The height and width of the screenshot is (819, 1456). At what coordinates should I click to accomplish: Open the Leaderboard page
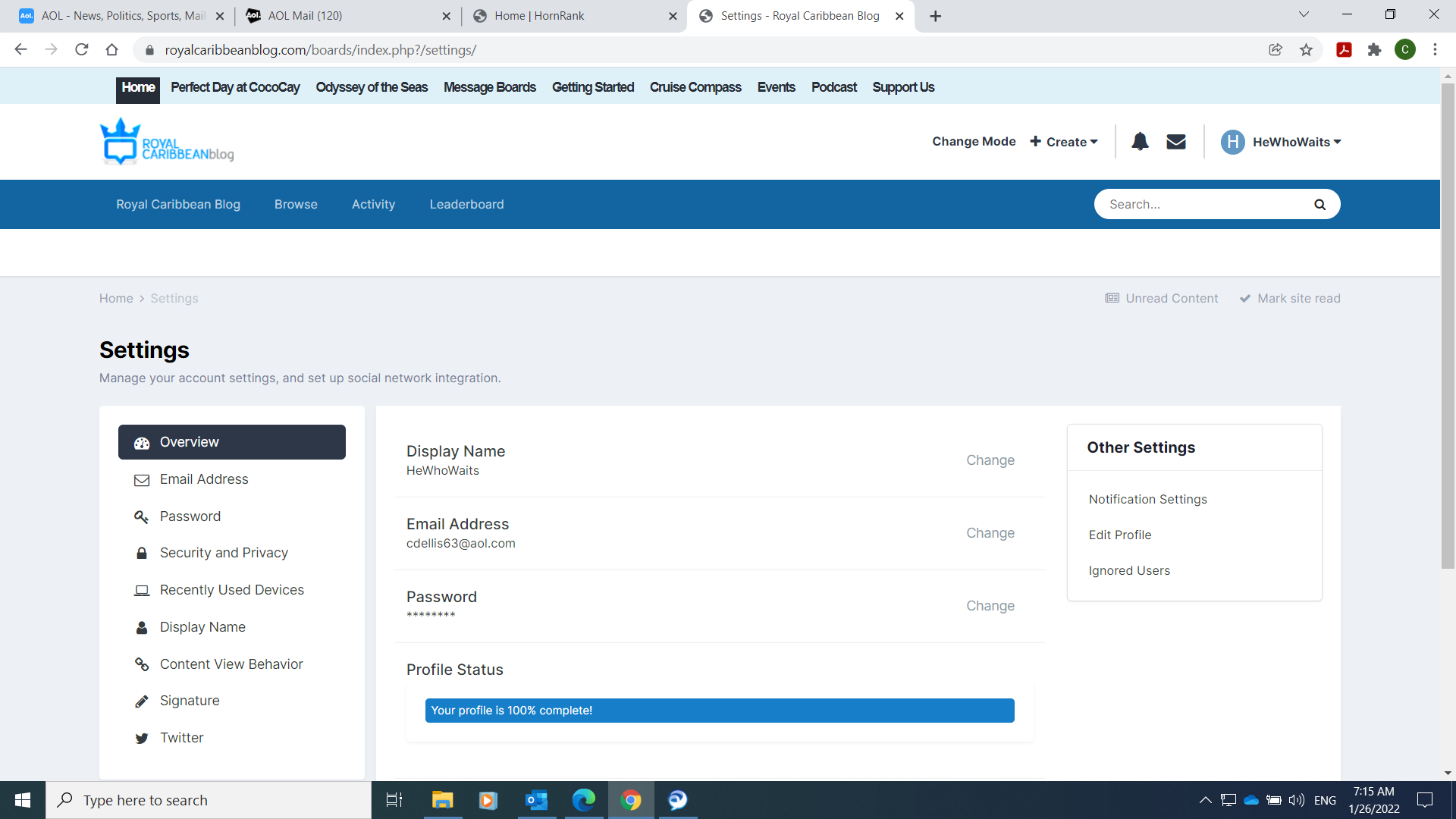tap(466, 204)
